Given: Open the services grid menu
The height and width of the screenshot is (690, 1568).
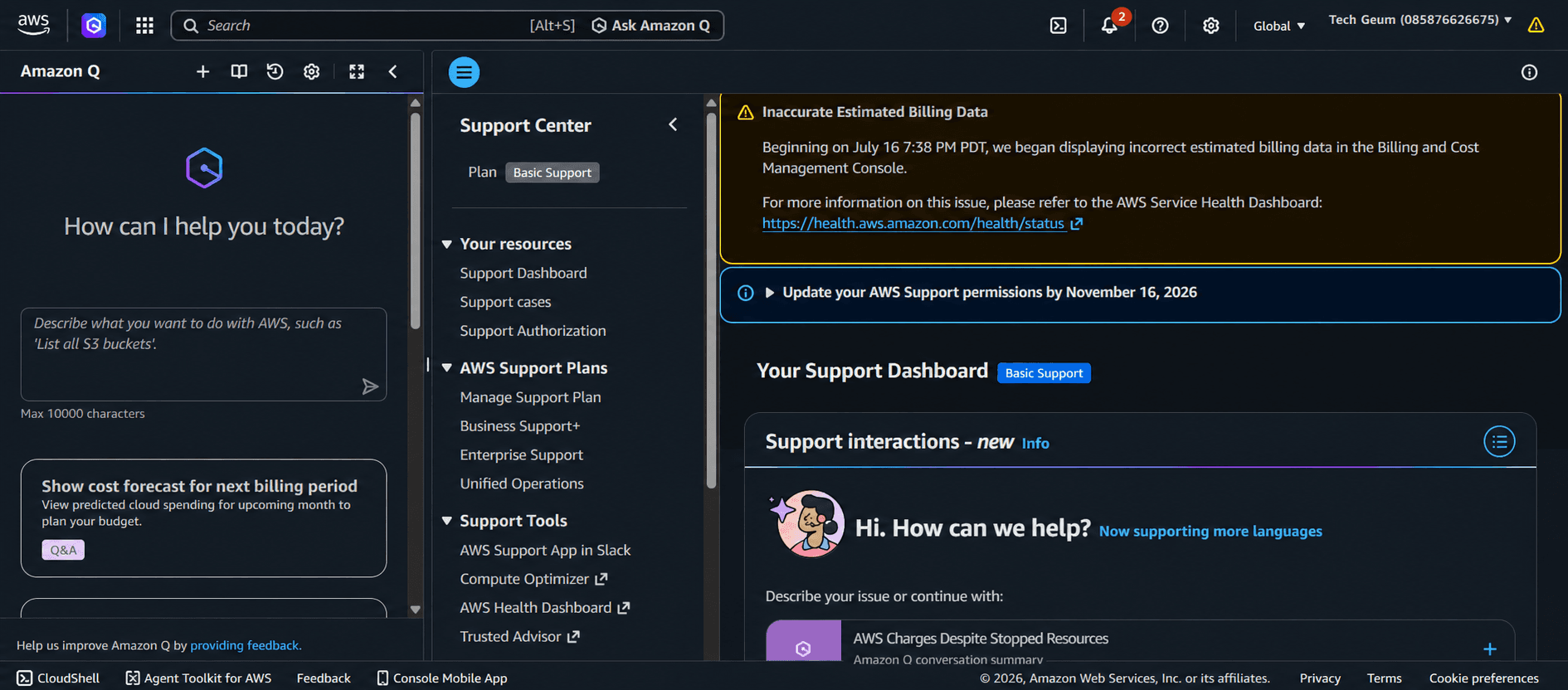Looking at the screenshot, I should click(x=144, y=26).
